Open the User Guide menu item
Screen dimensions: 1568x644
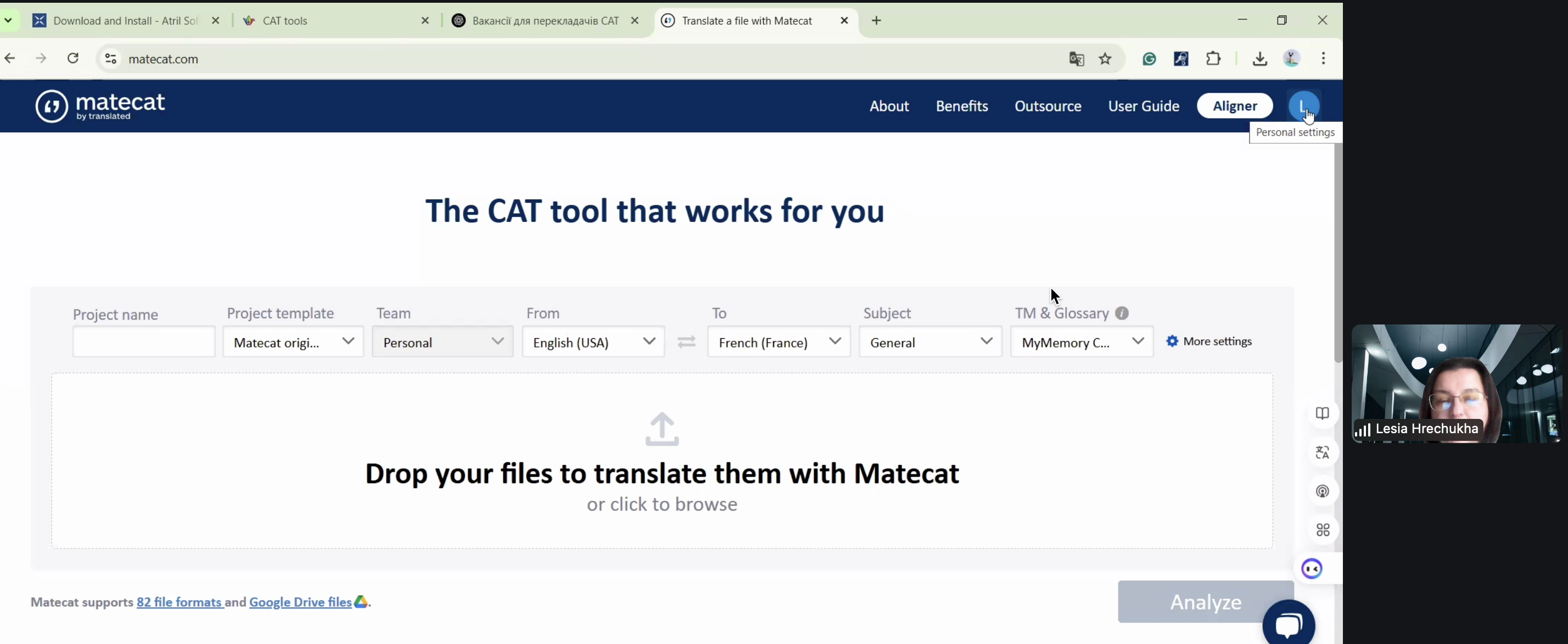coord(1143,106)
